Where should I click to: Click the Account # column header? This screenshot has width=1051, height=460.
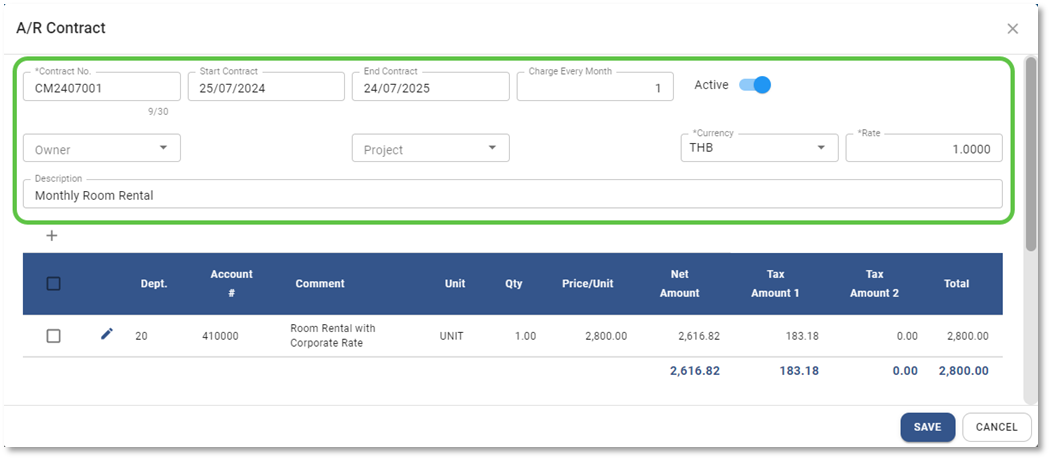tap(231, 283)
